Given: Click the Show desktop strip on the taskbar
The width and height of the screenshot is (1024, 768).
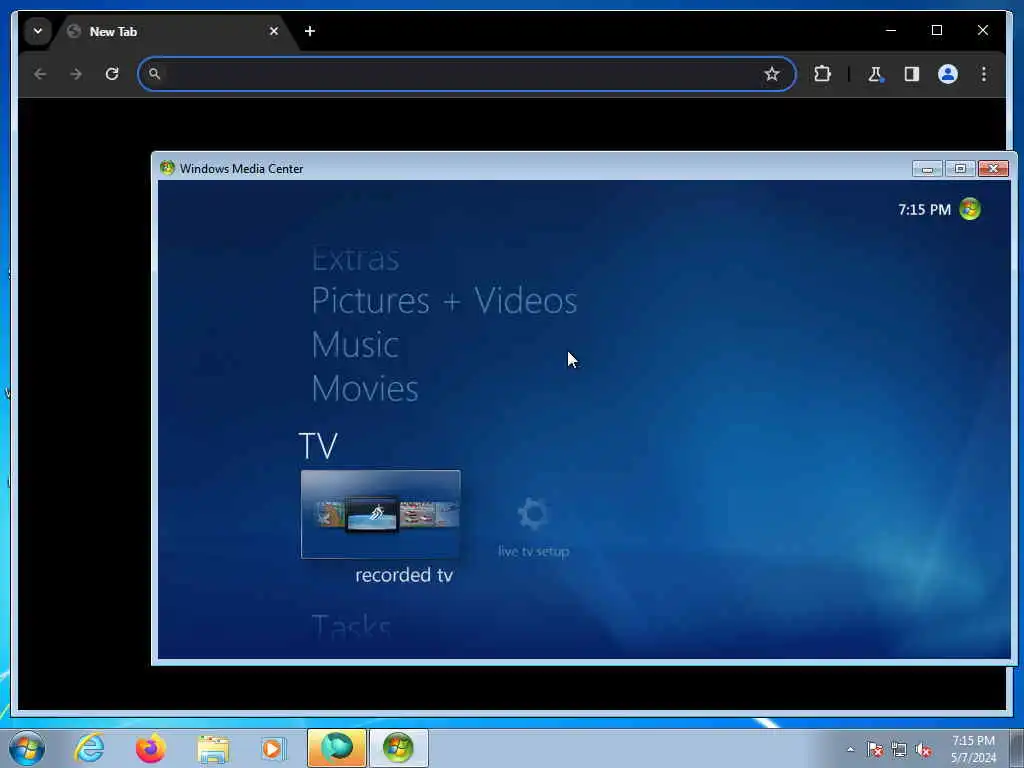Looking at the screenshot, I should (x=1017, y=748).
